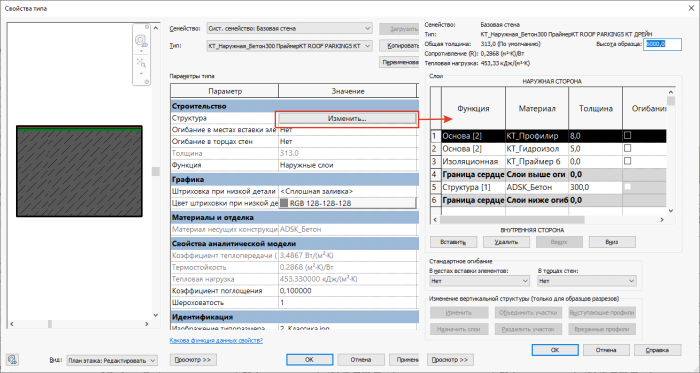Click the Удалить layer button
The image size is (700, 373).
pos(506,242)
